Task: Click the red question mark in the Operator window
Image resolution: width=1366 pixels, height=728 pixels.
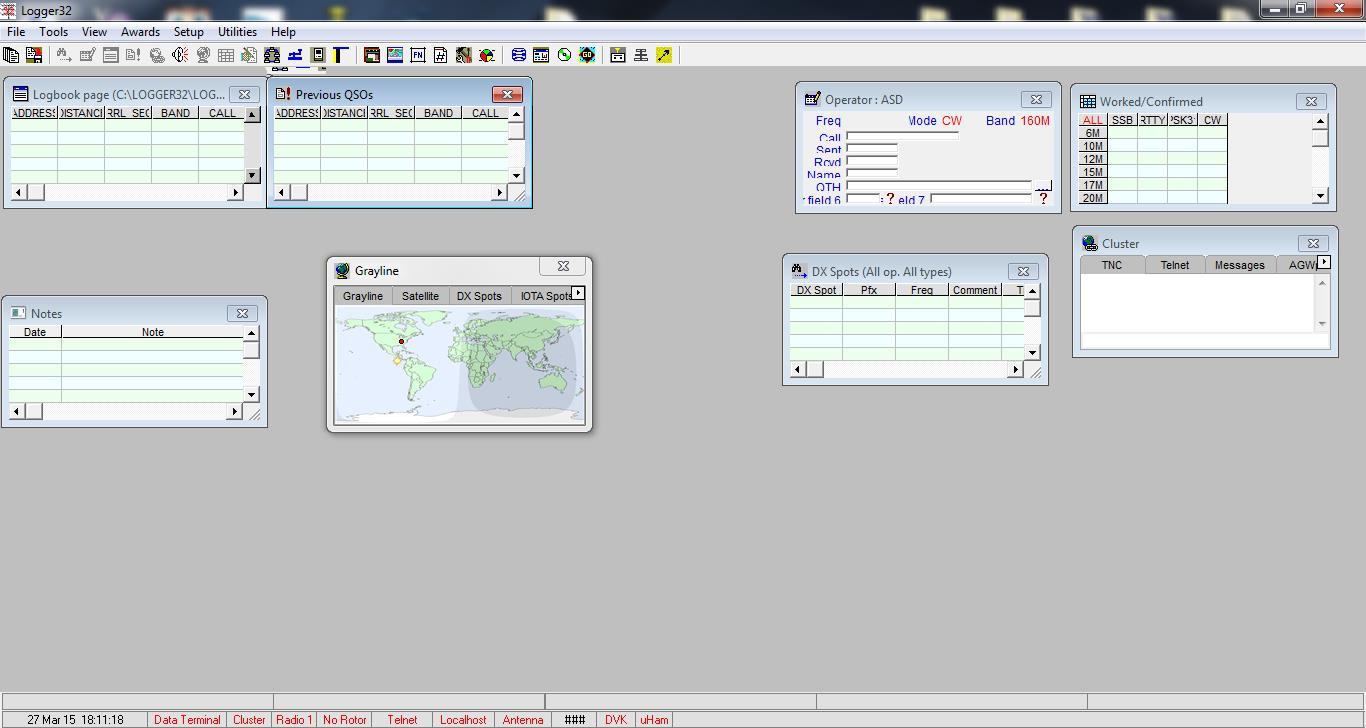Action: pyautogui.click(x=1043, y=198)
